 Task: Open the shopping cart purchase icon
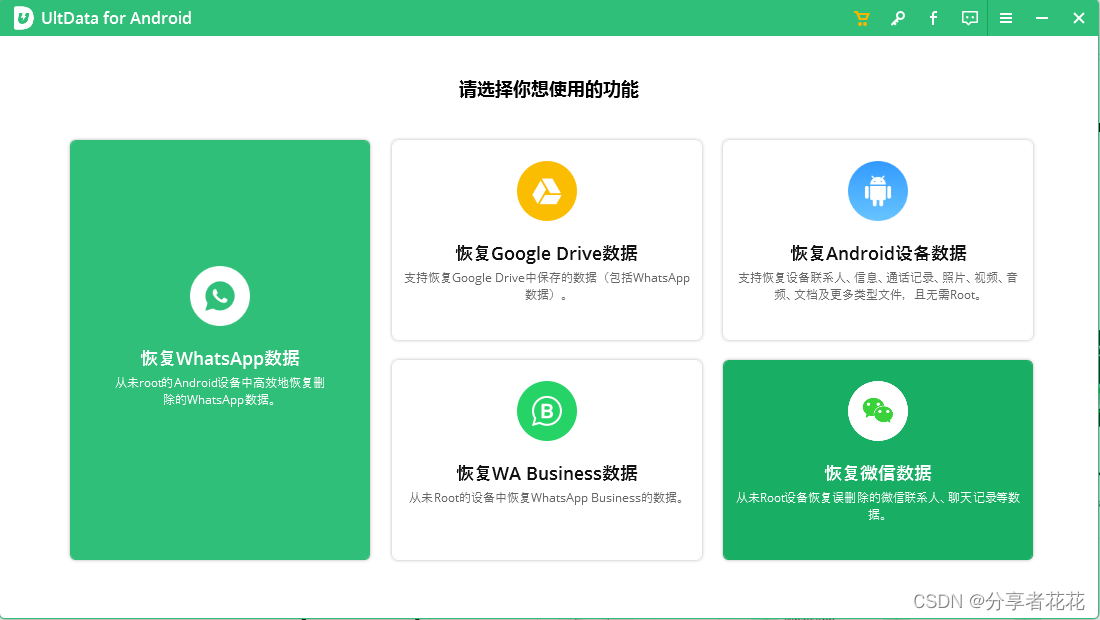[861, 18]
